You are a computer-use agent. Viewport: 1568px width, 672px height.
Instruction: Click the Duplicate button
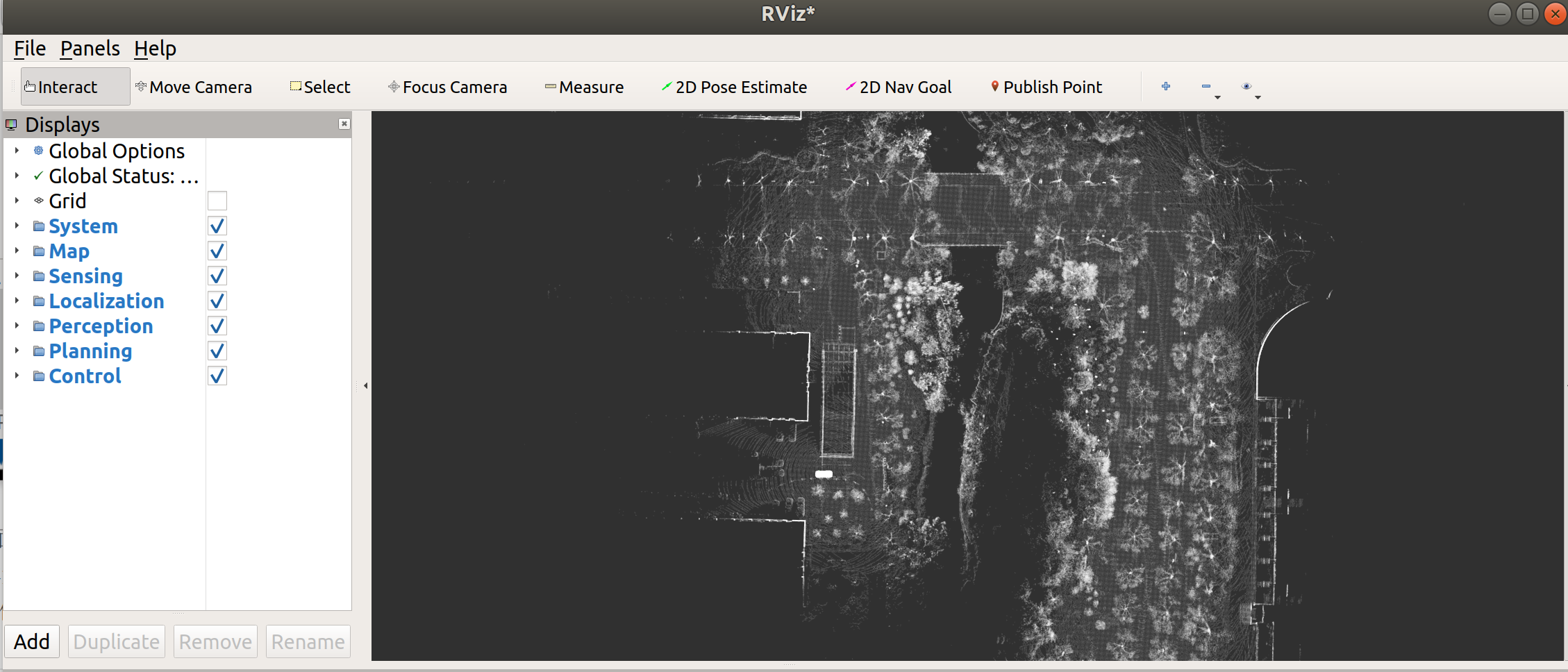click(x=117, y=641)
